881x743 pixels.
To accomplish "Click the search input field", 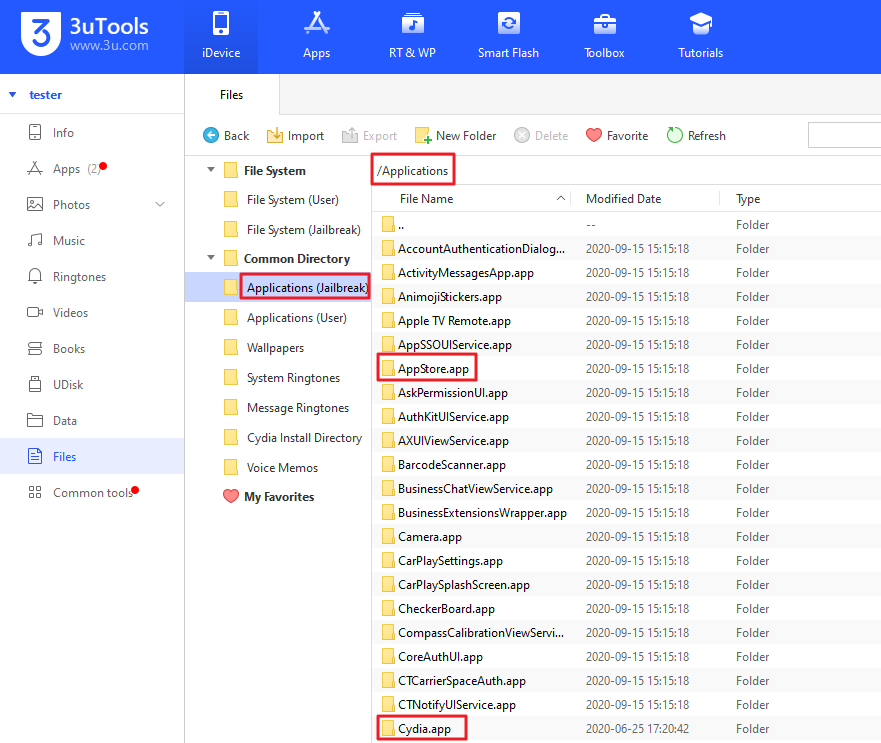I will pyautogui.click(x=844, y=135).
